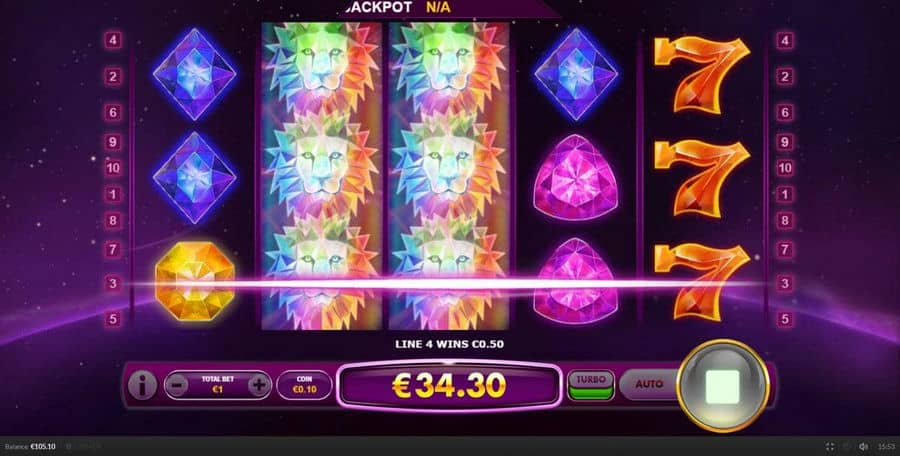
Task: Click the yellow octagon gem symbol
Action: coord(195,281)
